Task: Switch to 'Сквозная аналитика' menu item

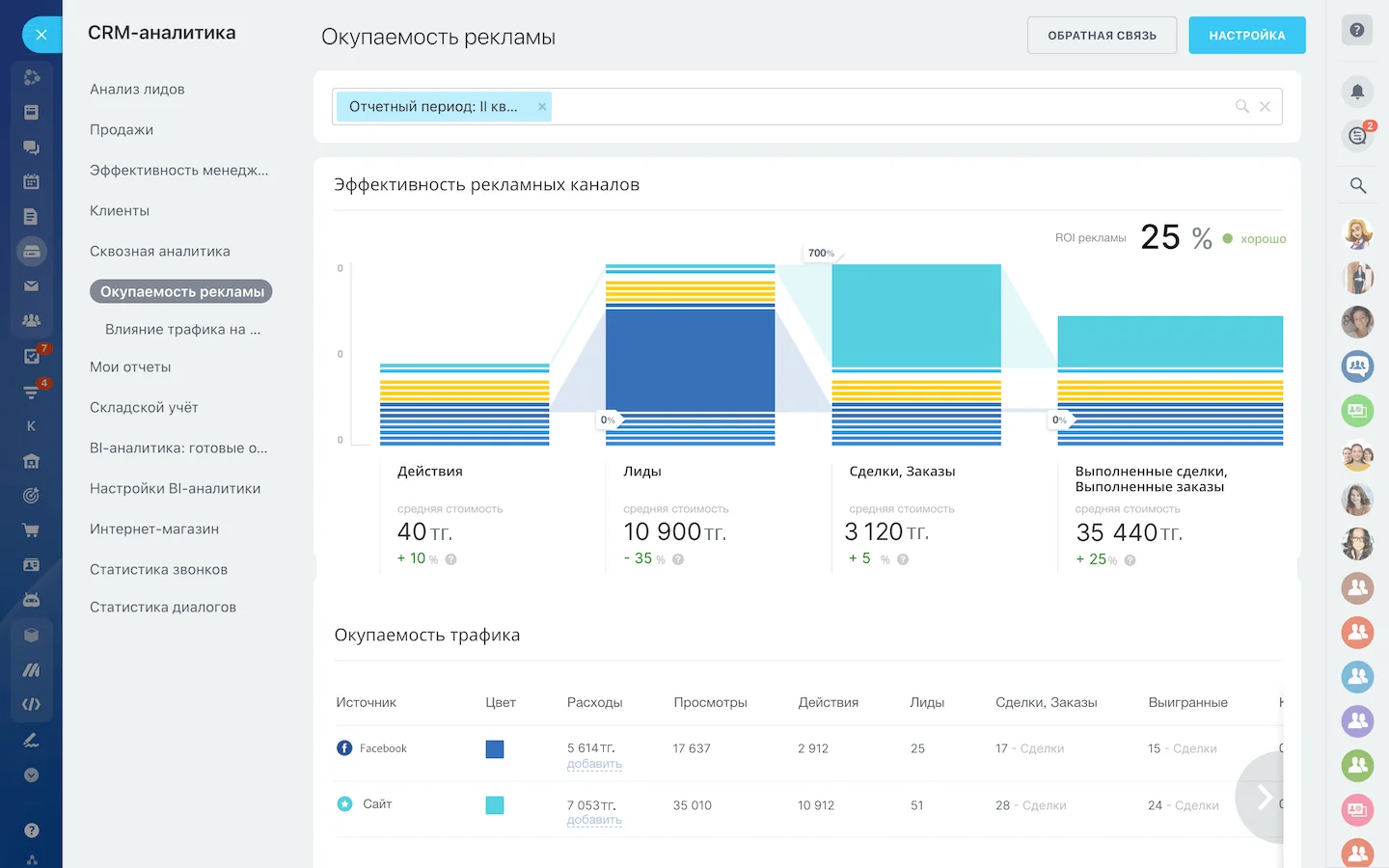Action: point(159,251)
